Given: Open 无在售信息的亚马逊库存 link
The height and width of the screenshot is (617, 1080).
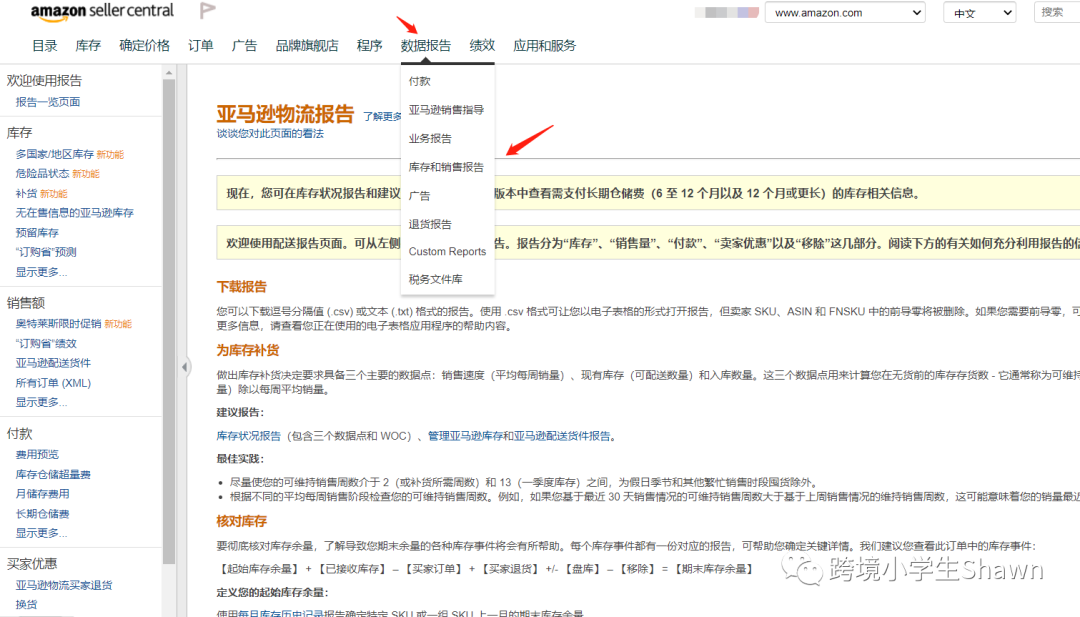Looking at the screenshot, I should coord(74,213).
